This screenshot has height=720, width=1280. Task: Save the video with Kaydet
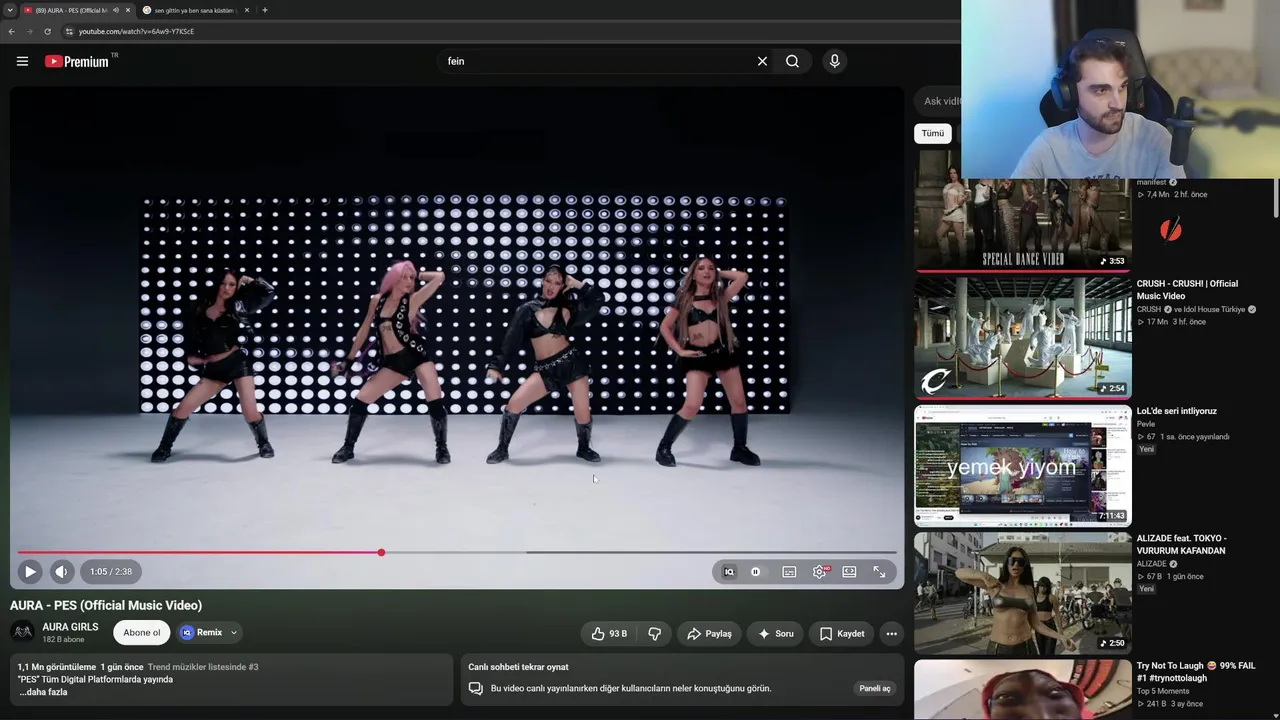[x=841, y=633]
